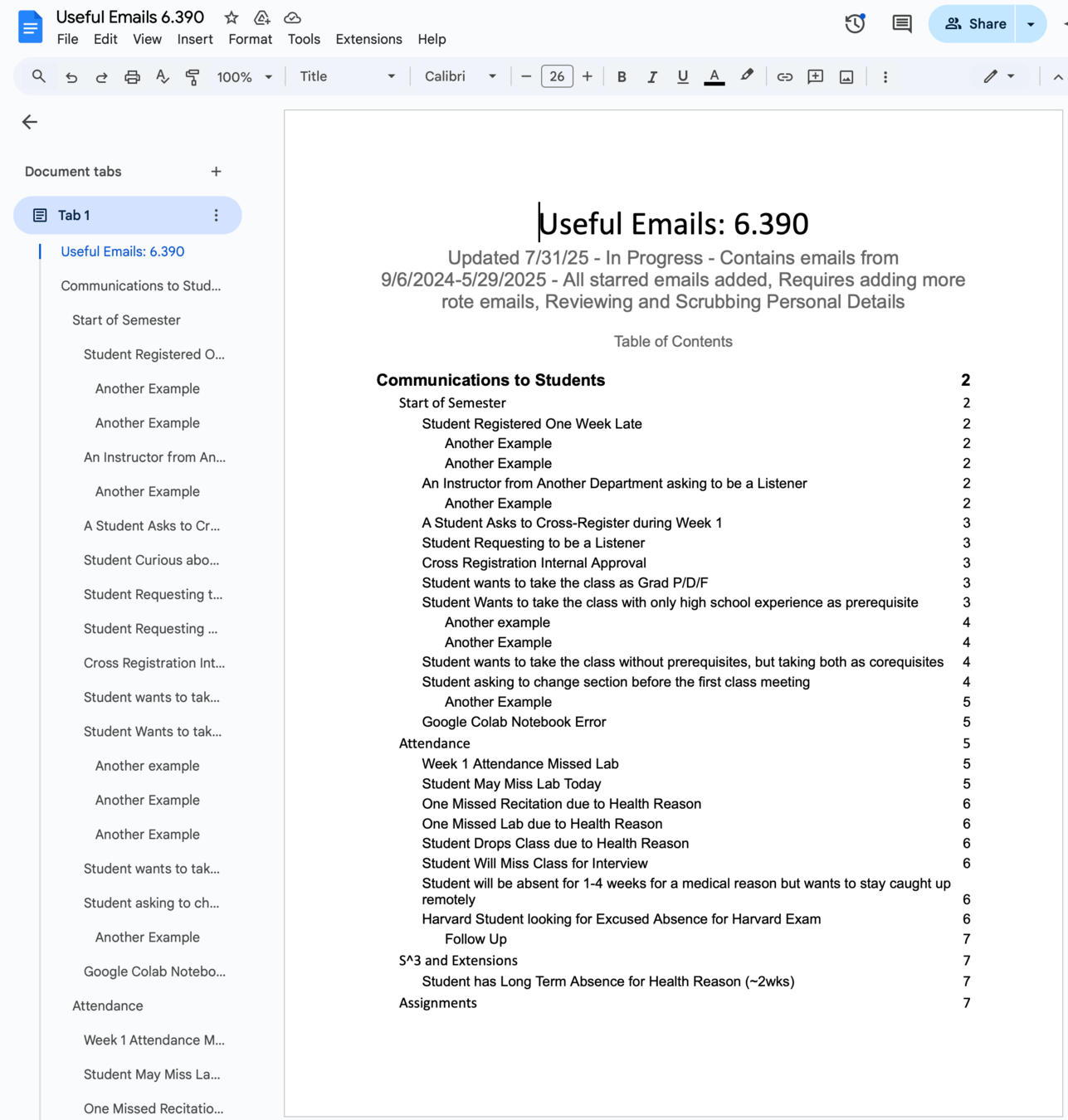
Task: Undo the last action
Action: (71, 77)
